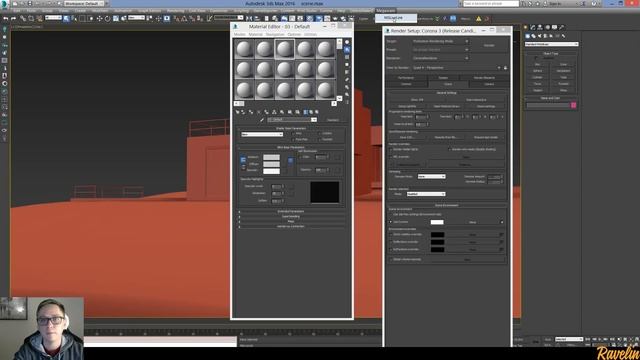The width and height of the screenshot is (640, 360).
Task: Toggle Render hidden lights checkbox
Action: tap(391, 149)
